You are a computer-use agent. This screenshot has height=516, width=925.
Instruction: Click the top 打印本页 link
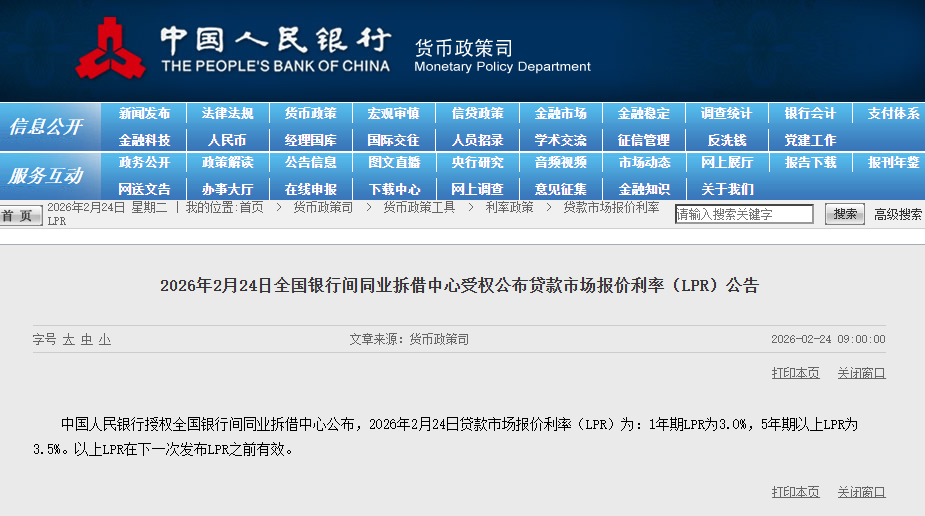tap(795, 373)
